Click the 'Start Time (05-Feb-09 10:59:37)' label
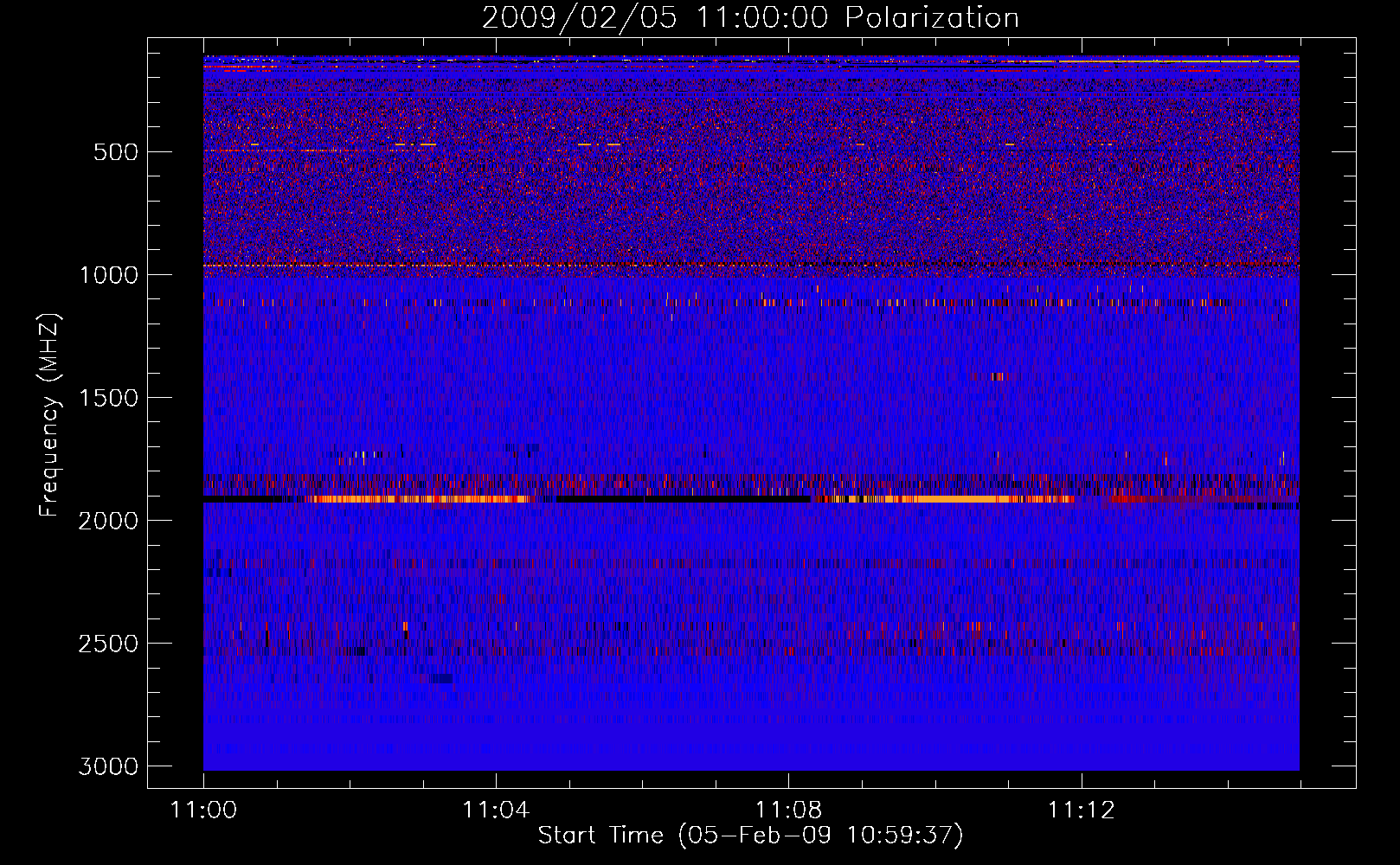Screen dimensions: 1400x865 [x=750, y=836]
